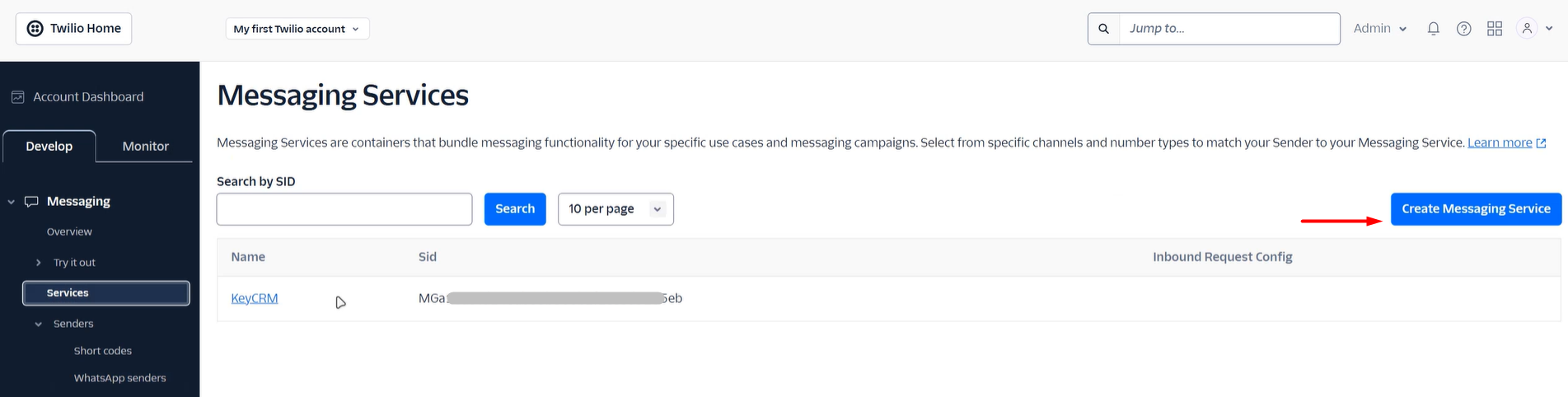Click the user avatar icon
This screenshot has width=1568, height=397.
1527,29
